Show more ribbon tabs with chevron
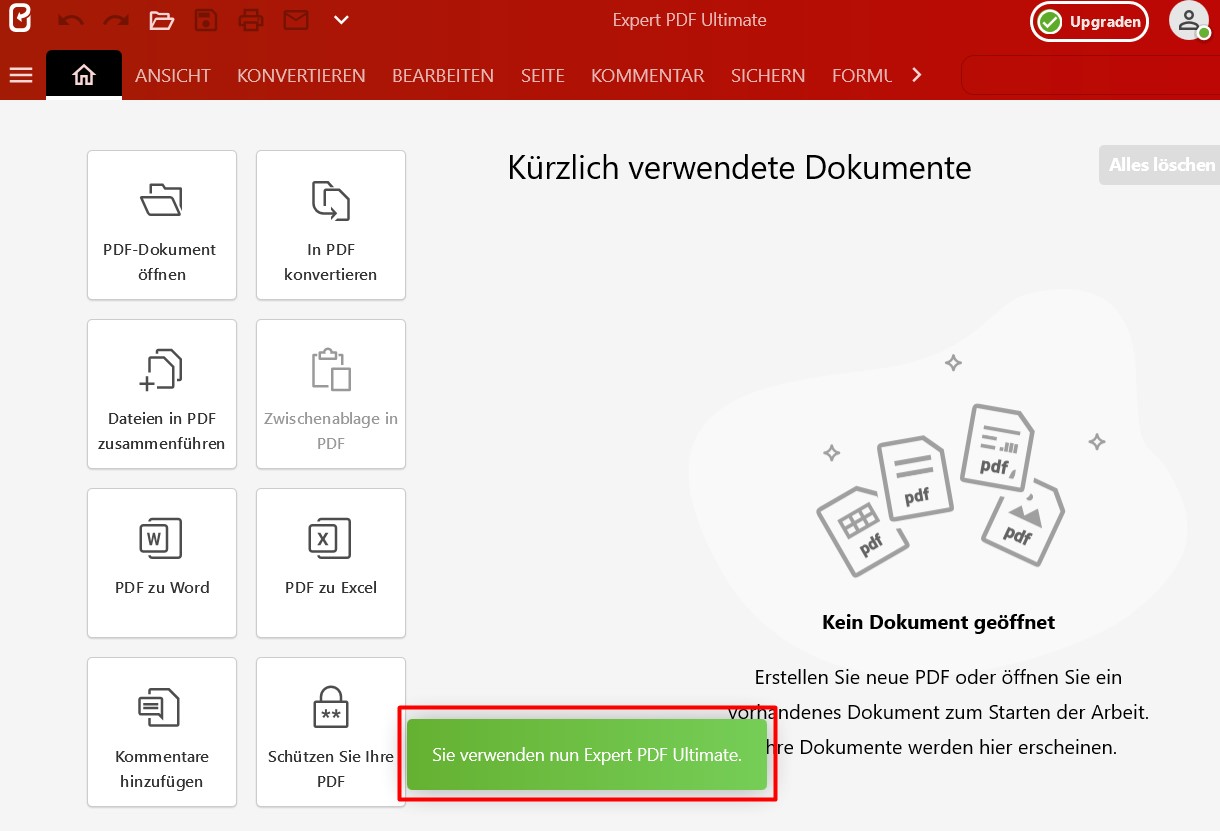 click(x=917, y=75)
